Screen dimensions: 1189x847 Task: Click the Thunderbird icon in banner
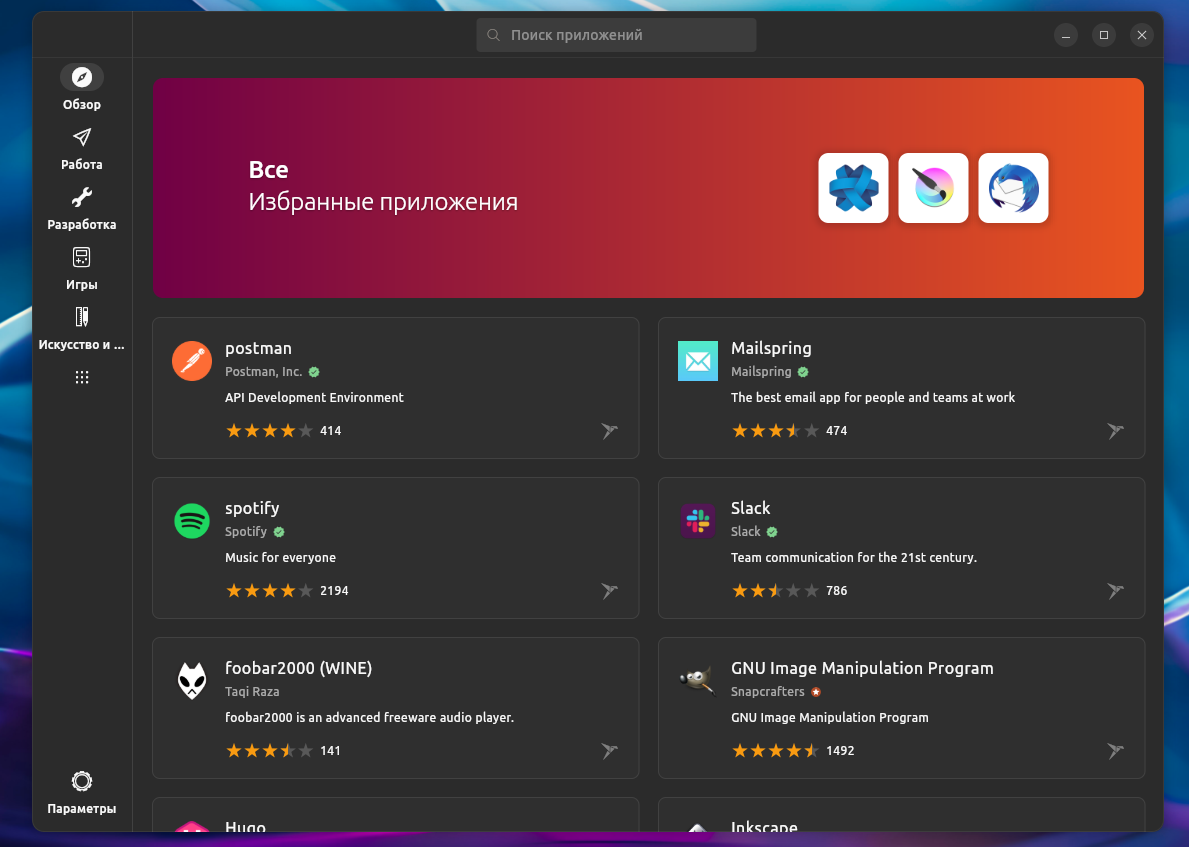(1013, 188)
